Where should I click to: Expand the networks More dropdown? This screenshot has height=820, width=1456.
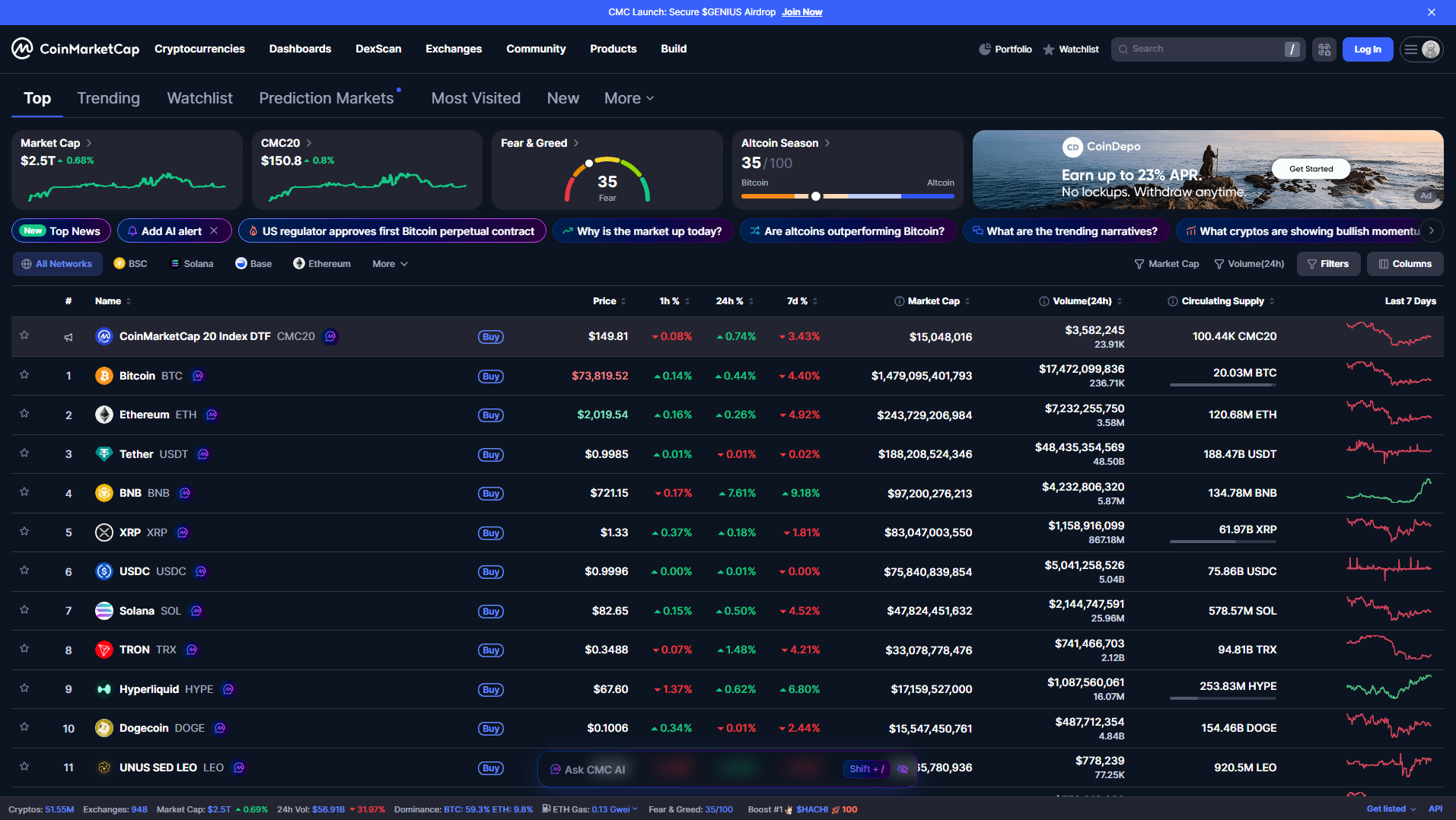(390, 264)
